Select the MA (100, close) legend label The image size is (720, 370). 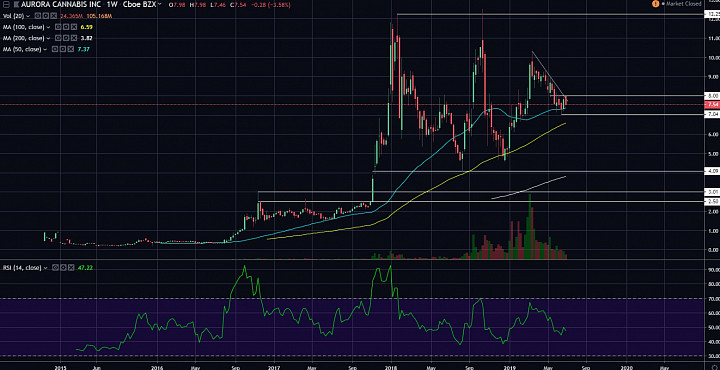pyautogui.click(x=23, y=27)
